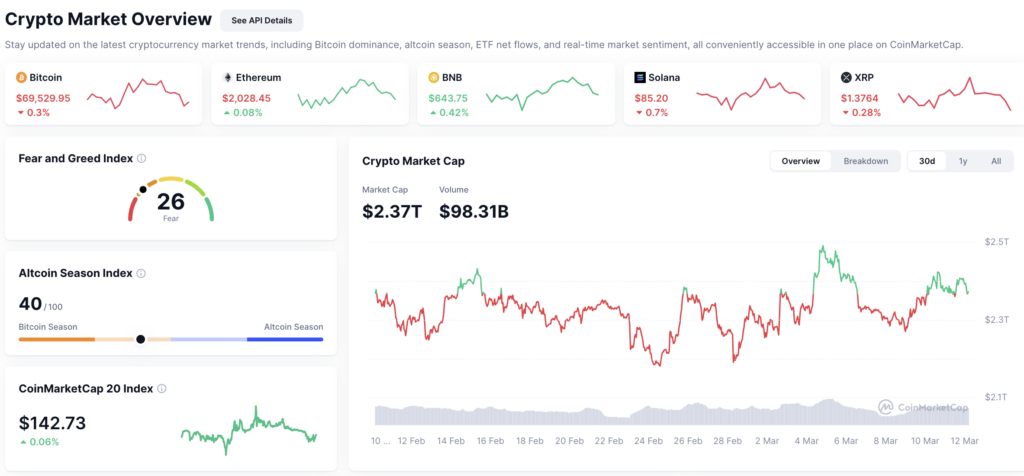Select the 1y time range
The image size is (1024, 476).
coord(963,161)
